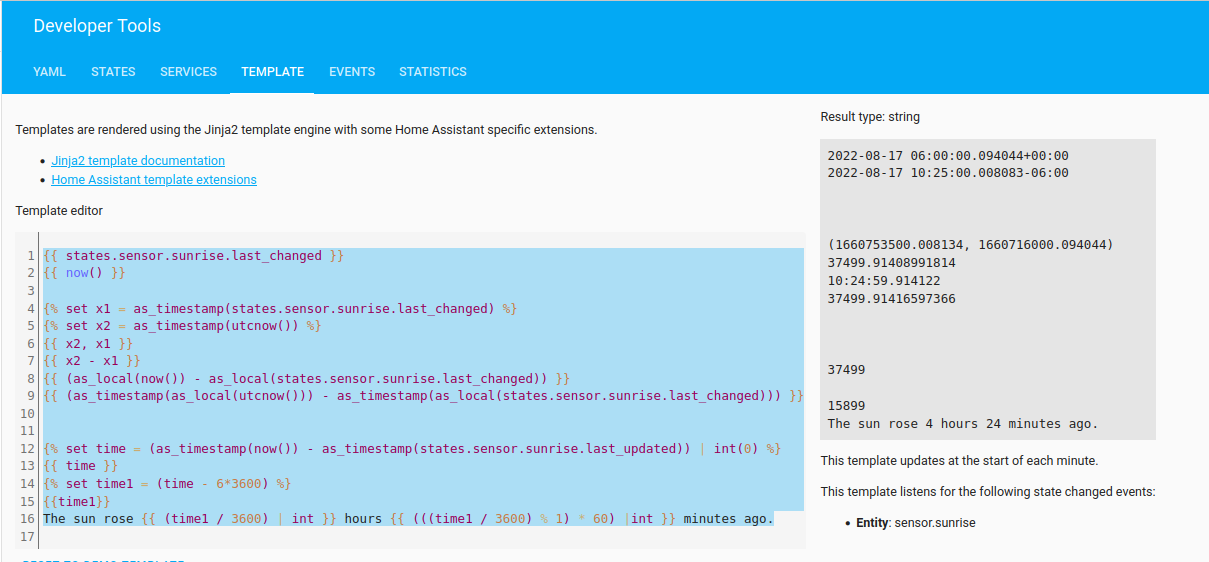Click line number 1 in editor gutter
This screenshot has width=1209, height=562.
coord(31,256)
